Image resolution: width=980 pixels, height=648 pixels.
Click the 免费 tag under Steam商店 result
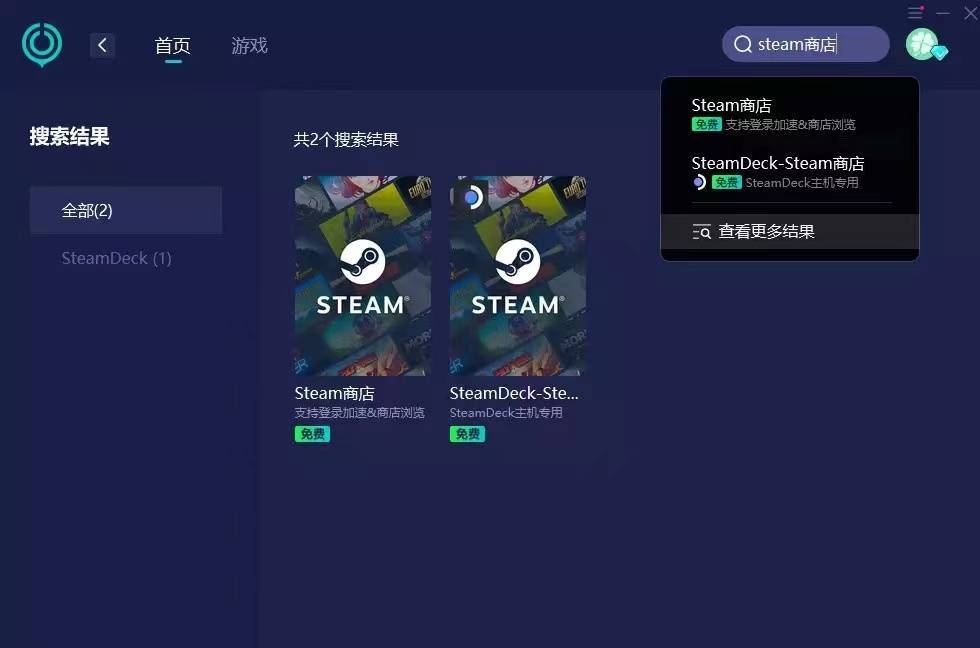coord(312,434)
